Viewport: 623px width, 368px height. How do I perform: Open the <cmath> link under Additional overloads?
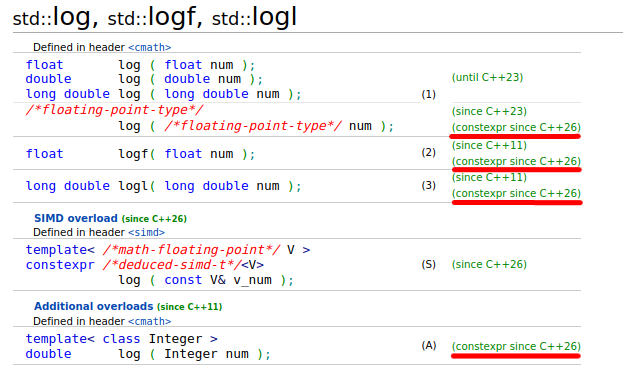pyautogui.click(x=149, y=321)
